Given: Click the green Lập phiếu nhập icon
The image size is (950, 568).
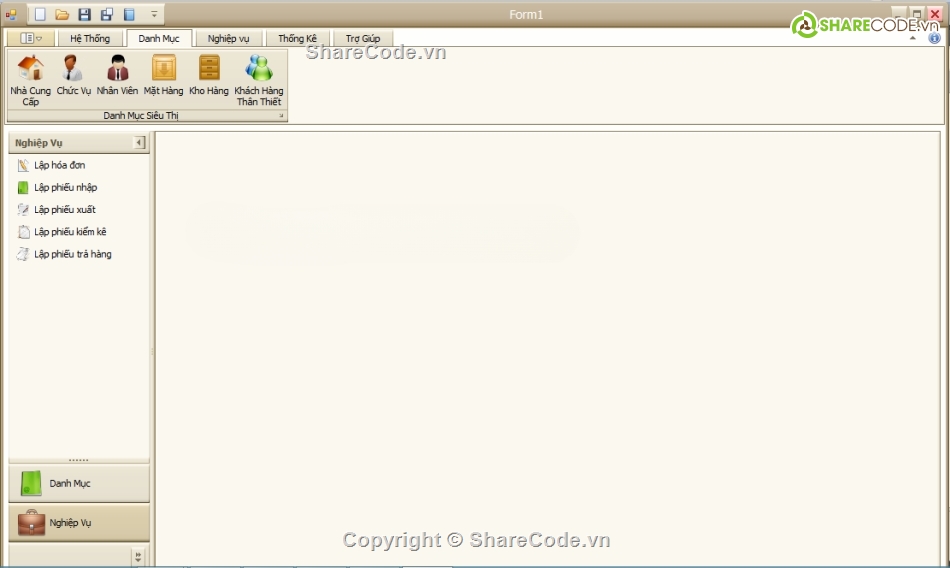Looking at the screenshot, I should [23, 187].
